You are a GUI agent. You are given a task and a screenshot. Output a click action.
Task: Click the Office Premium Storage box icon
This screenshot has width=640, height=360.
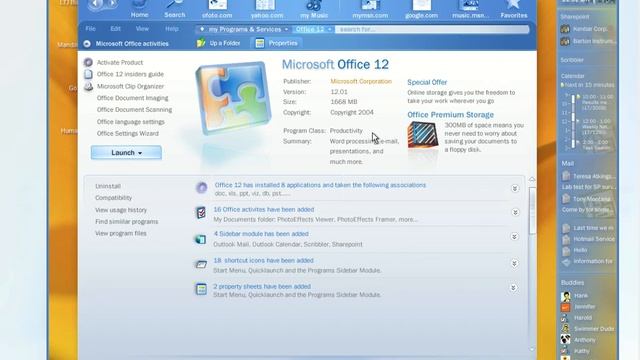click(x=423, y=135)
